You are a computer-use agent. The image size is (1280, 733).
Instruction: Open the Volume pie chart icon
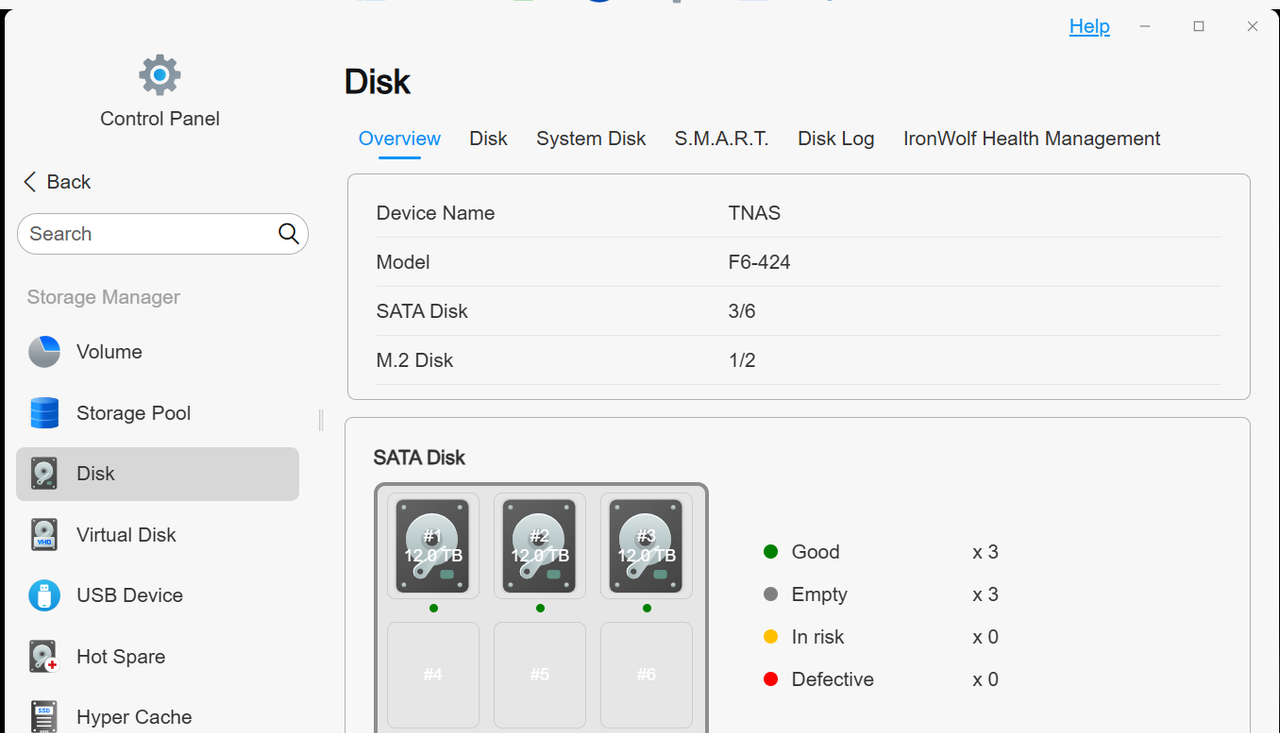44,352
